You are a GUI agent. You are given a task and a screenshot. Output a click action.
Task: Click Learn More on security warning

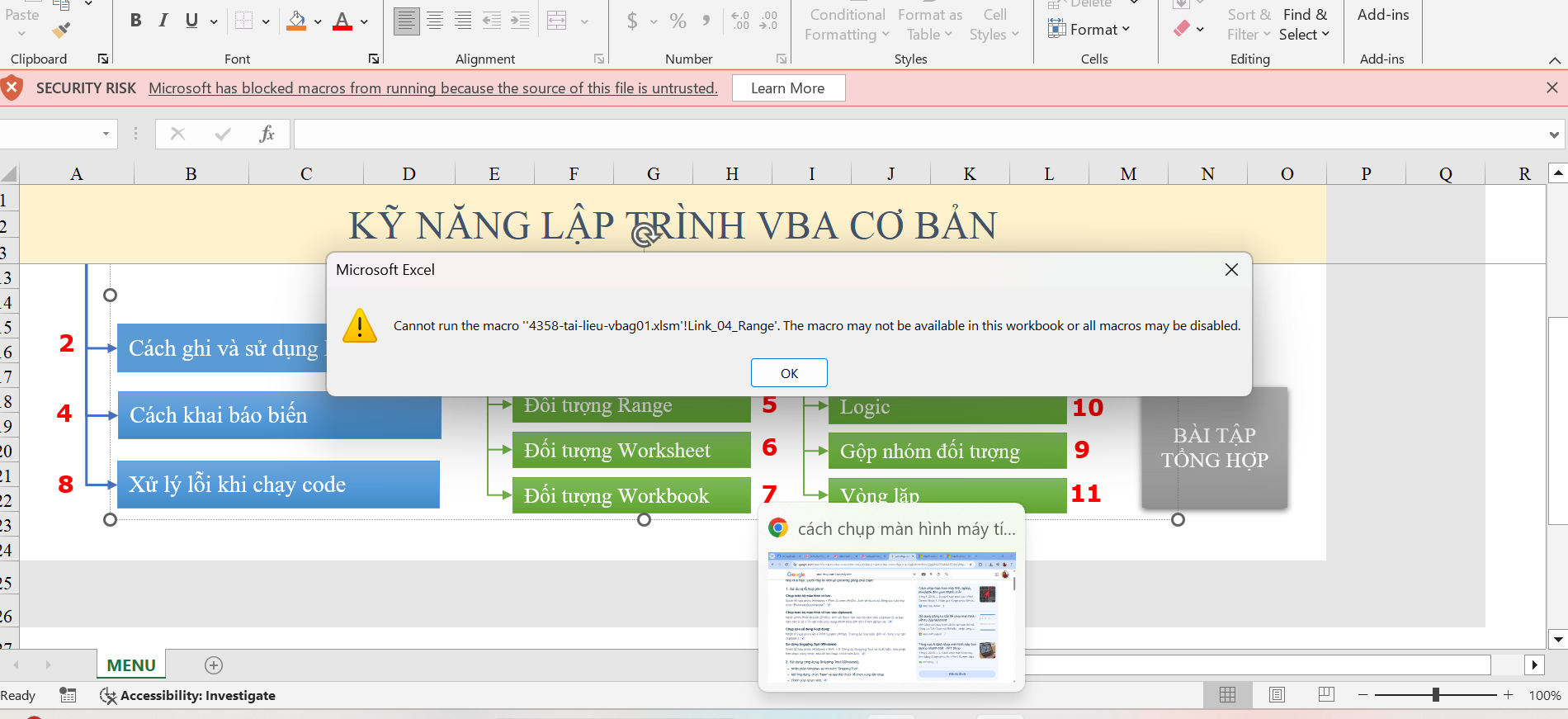point(787,88)
